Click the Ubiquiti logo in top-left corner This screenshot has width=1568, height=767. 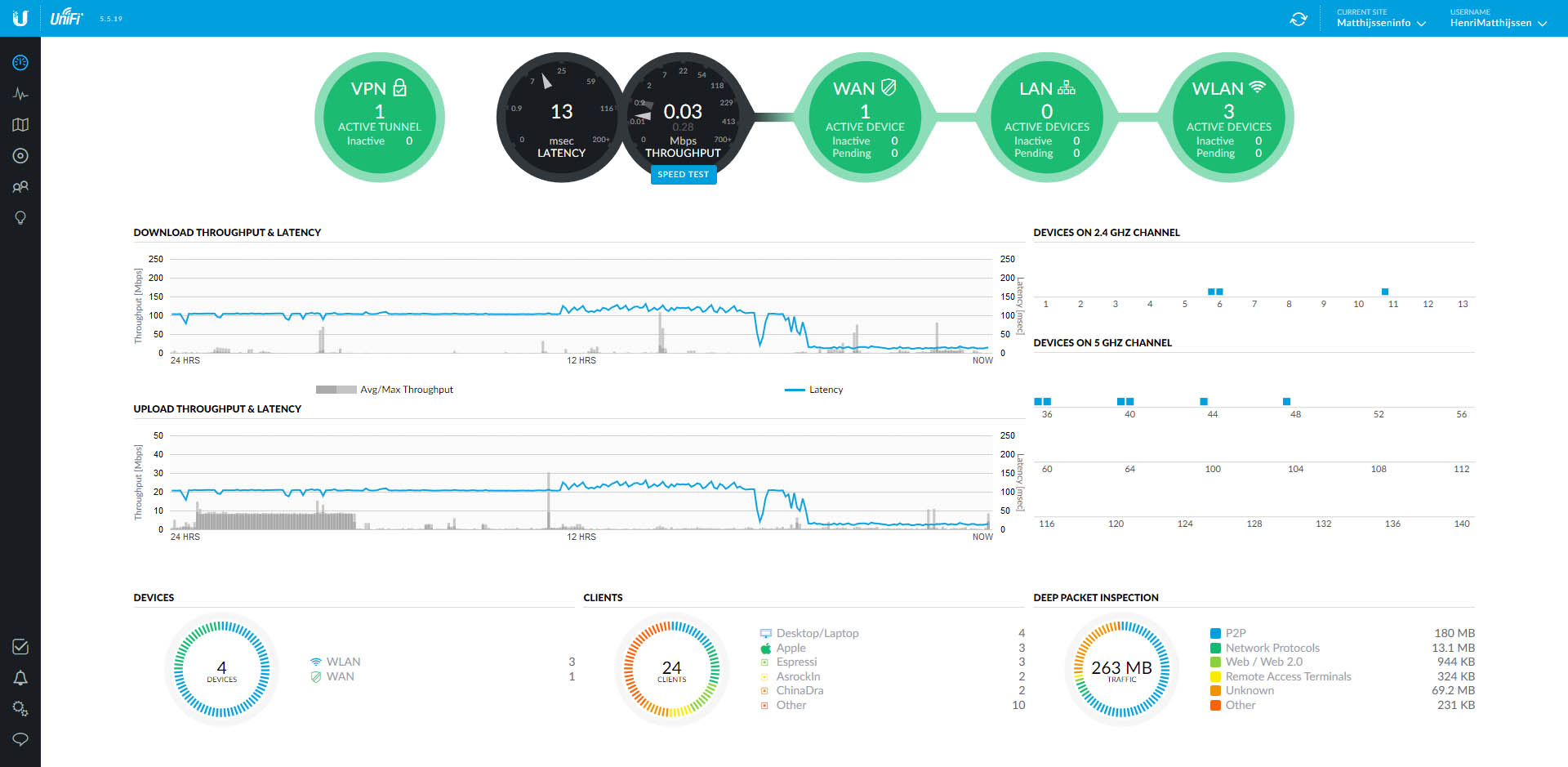pyautogui.click(x=20, y=18)
